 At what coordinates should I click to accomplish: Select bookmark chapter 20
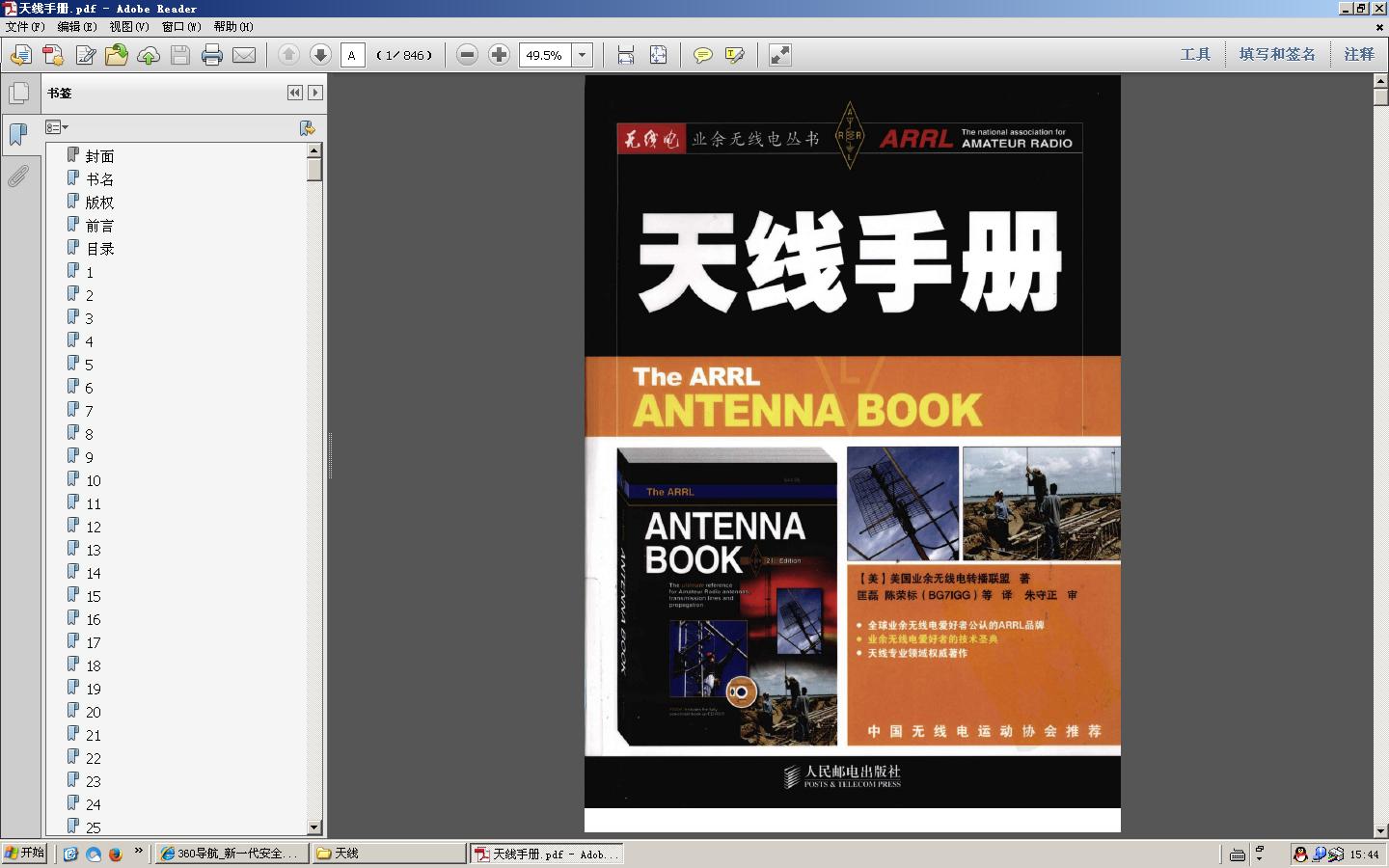(94, 712)
